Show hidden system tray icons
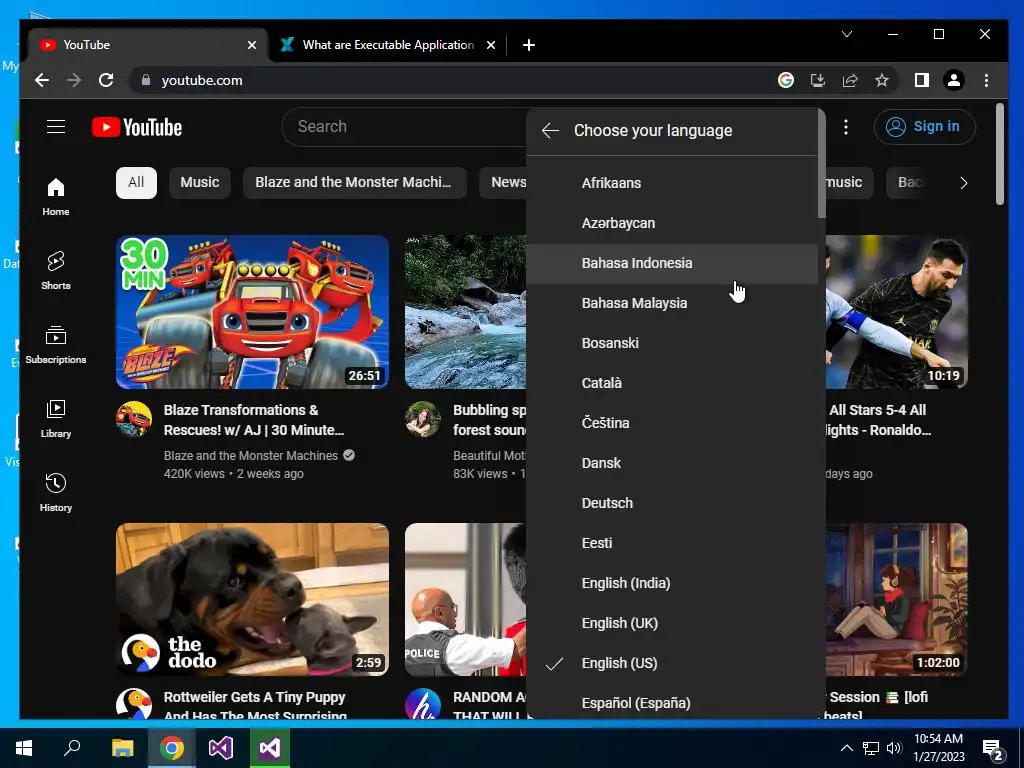The image size is (1024, 768). coord(846,748)
